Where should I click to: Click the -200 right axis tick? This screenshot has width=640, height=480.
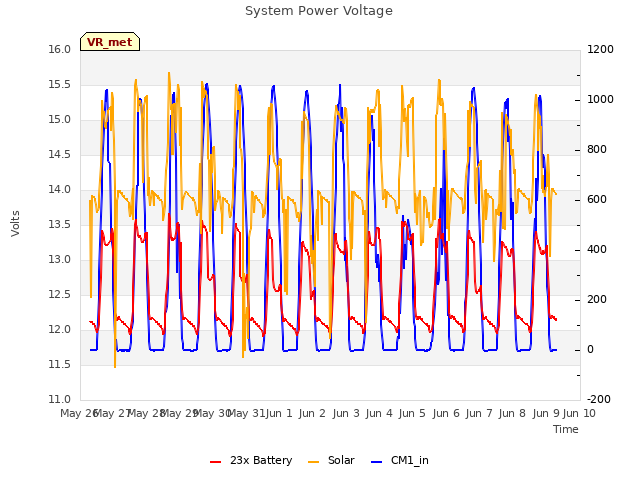[599, 399]
